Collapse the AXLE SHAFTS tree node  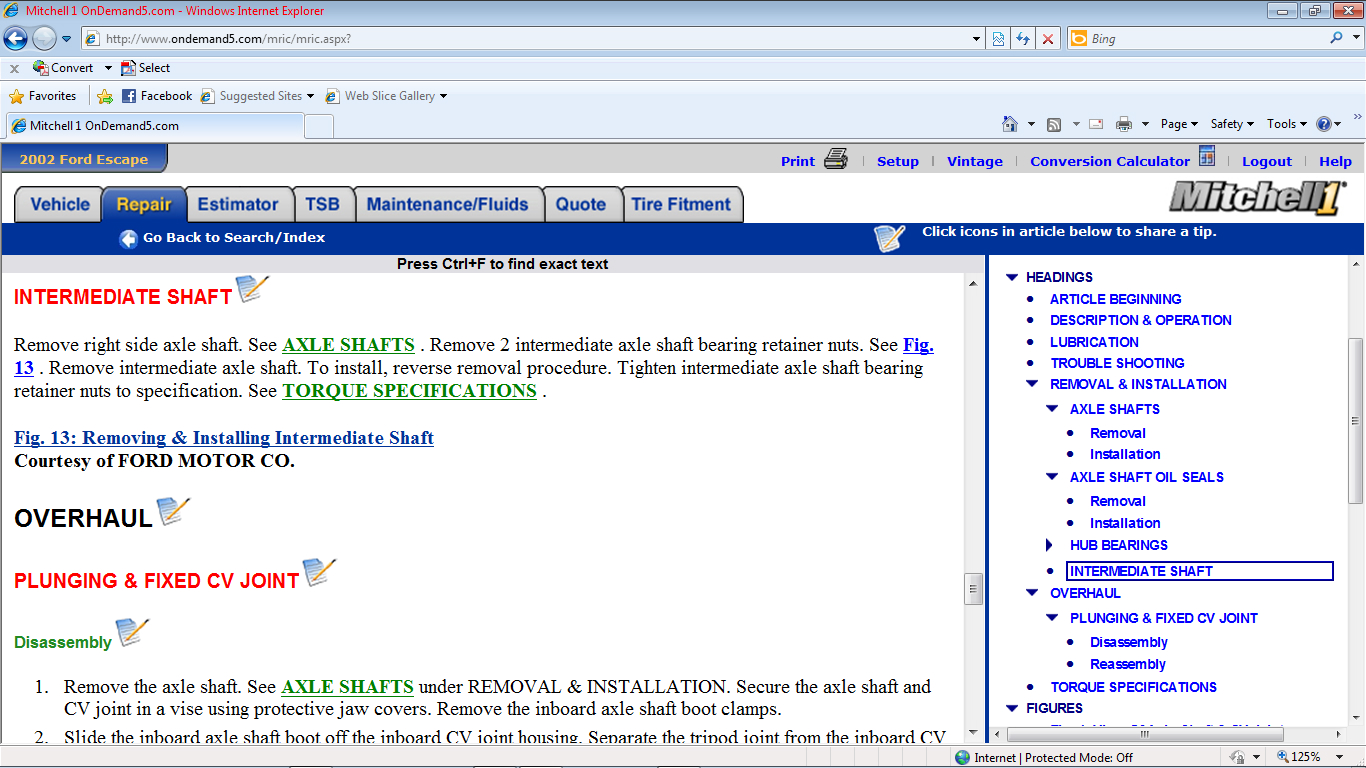(1052, 409)
